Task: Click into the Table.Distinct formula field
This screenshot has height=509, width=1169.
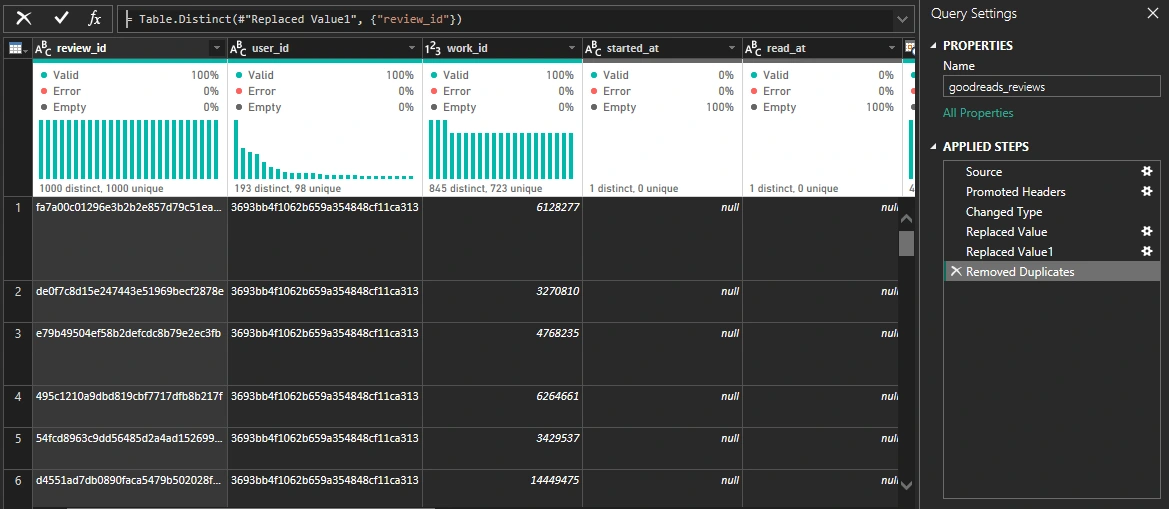Action: [506, 19]
